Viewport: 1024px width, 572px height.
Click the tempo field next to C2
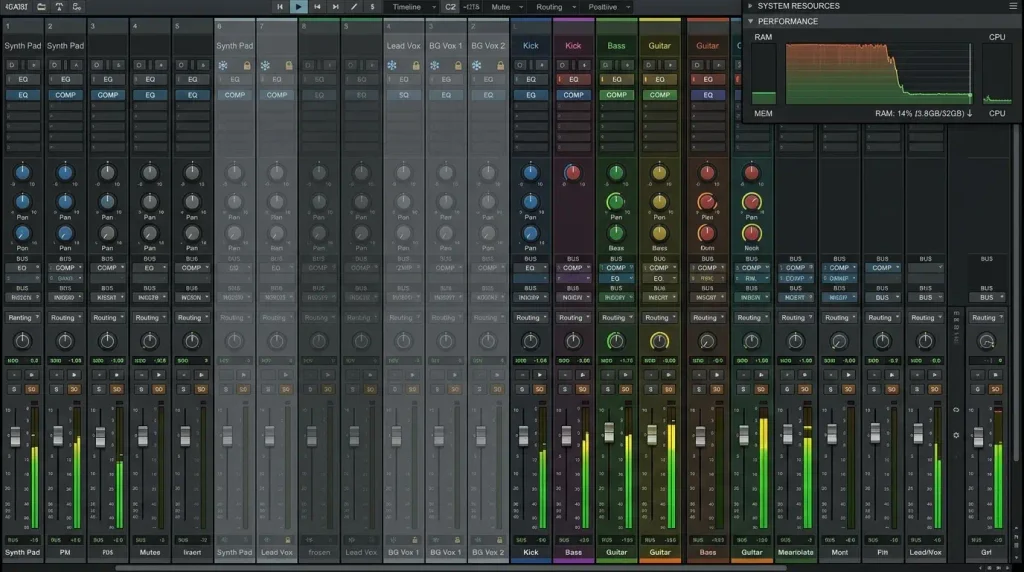click(x=472, y=7)
